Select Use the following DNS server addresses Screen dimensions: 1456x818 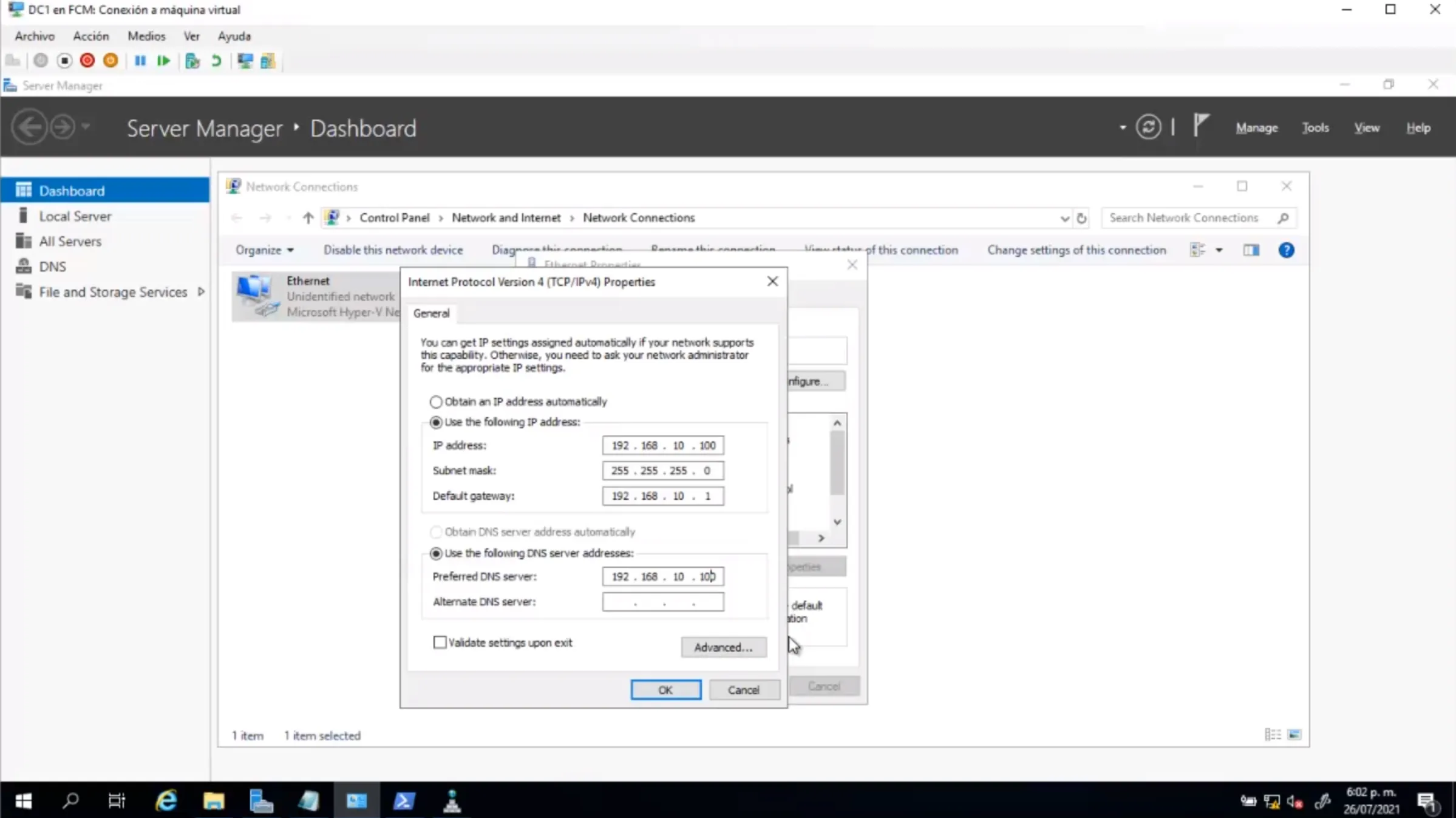pyautogui.click(x=436, y=553)
